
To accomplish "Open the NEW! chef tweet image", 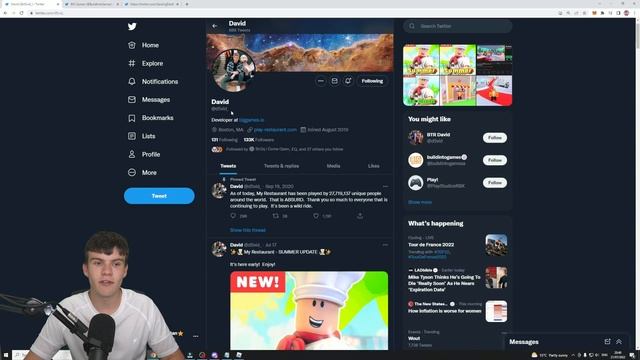I will click(x=309, y=311).
